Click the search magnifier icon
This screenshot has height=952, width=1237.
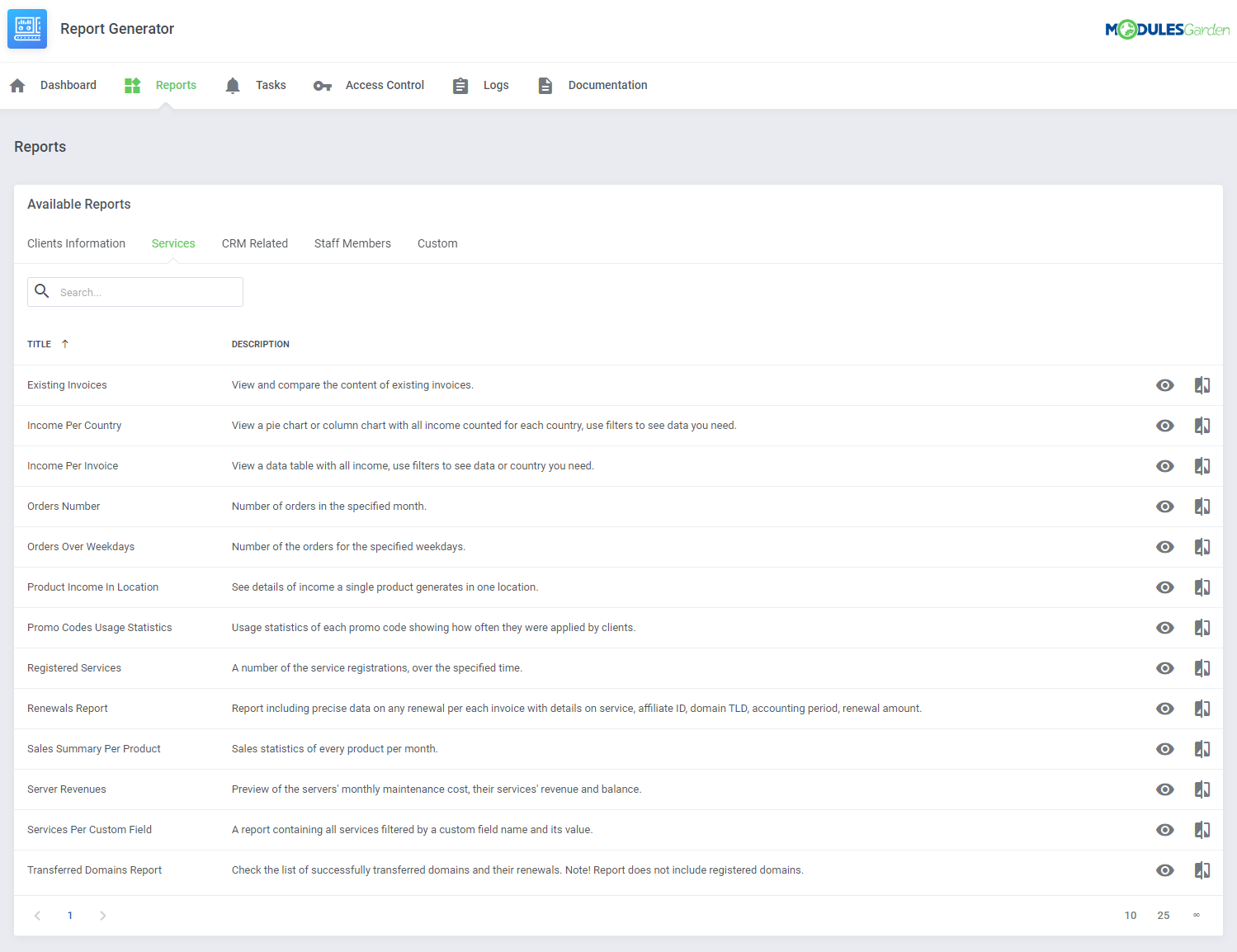pos(42,291)
